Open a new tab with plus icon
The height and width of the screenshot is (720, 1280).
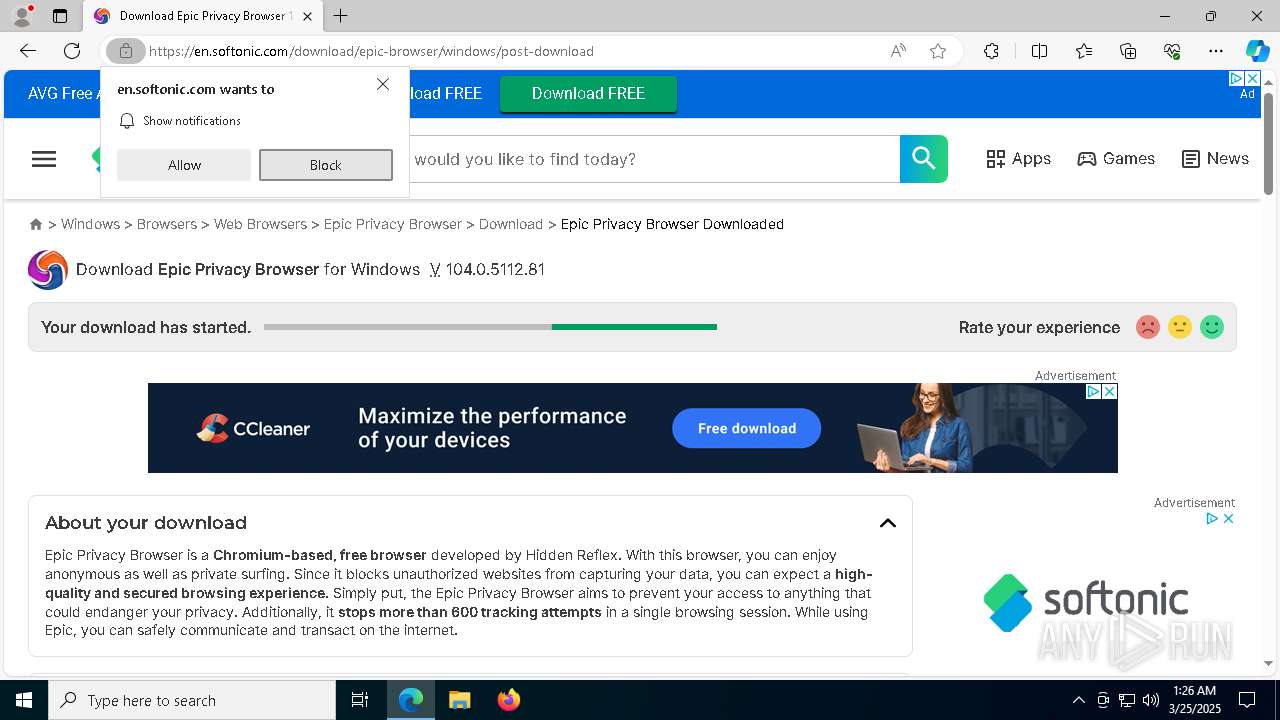341,16
